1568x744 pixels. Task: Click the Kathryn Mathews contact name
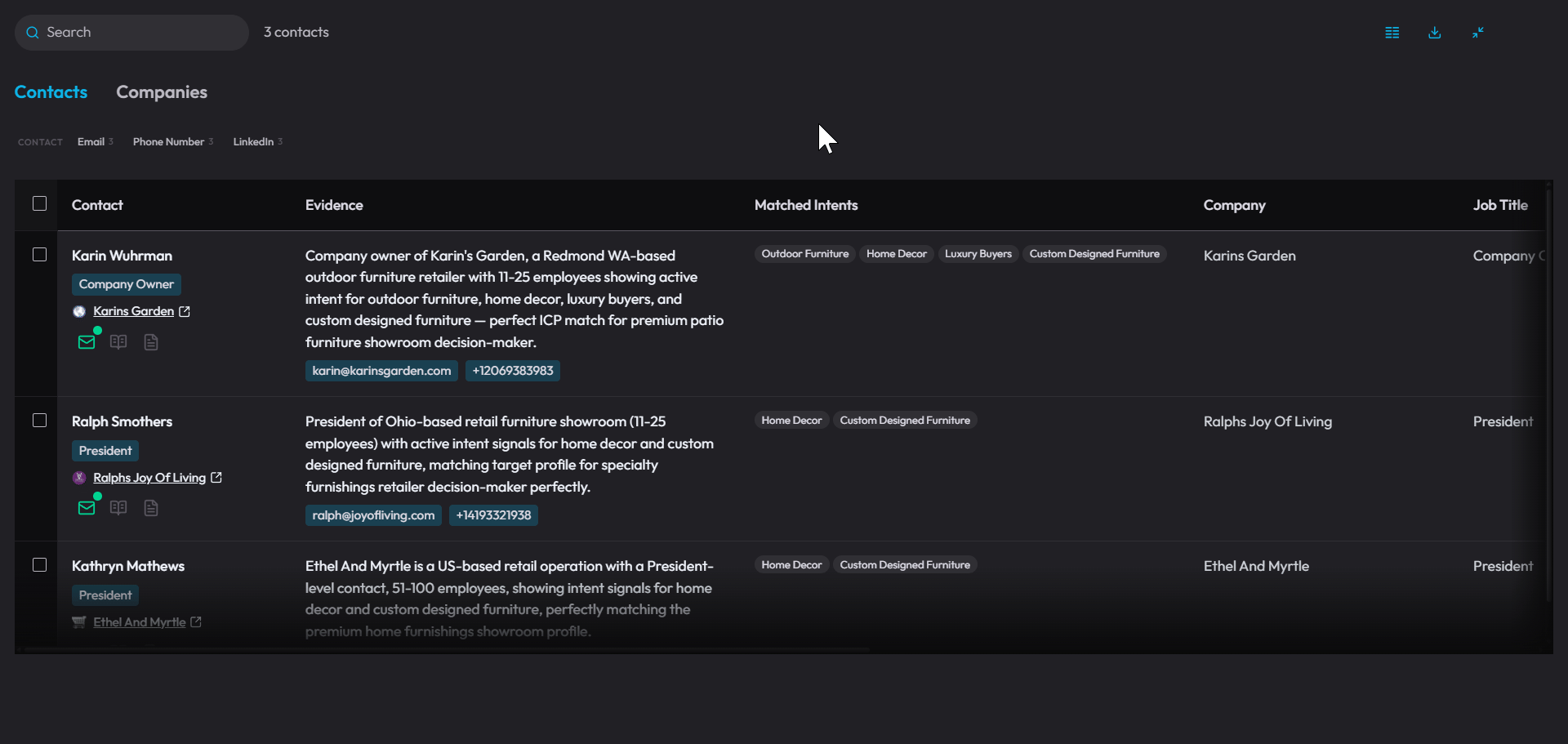coord(128,566)
